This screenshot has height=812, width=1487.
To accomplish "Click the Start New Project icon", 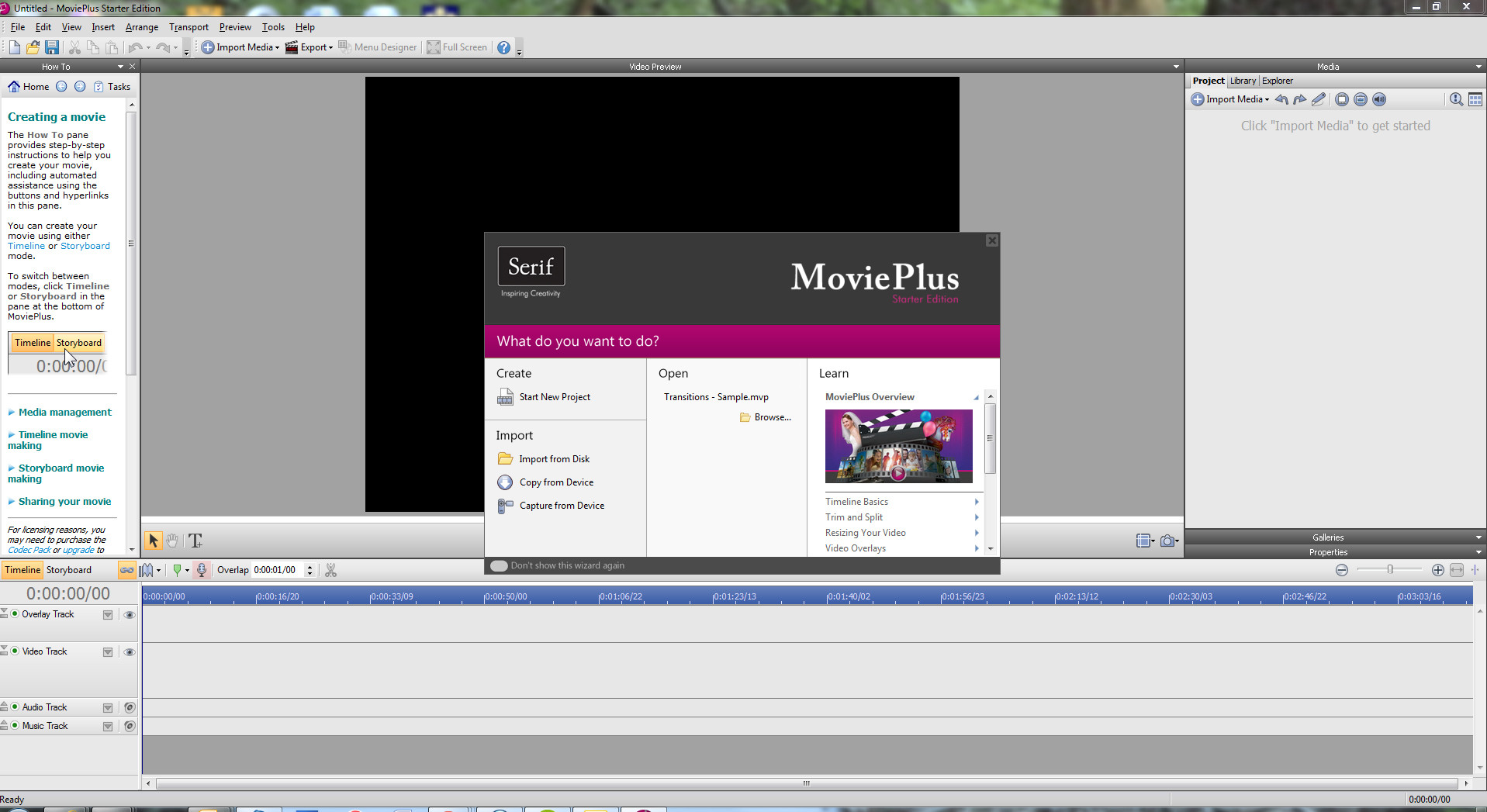I will coord(505,397).
